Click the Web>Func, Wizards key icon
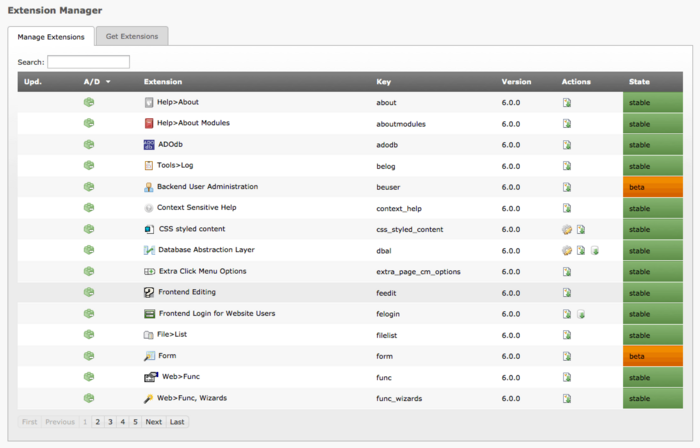This screenshot has width=700, height=448. 149,398
